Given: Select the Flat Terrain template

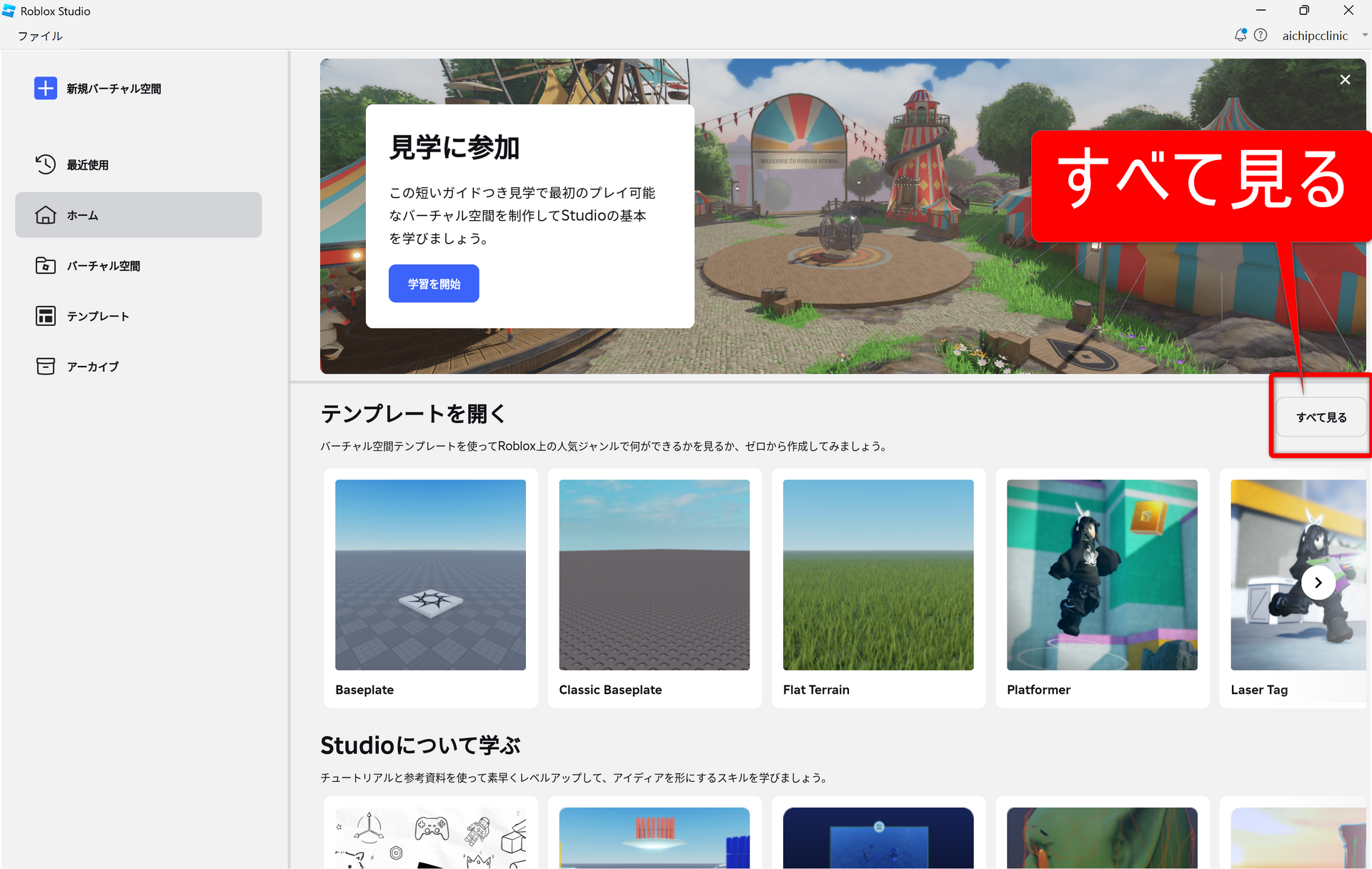Looking at the screenshot, I should pyautogui.click(x=878, y=575).
